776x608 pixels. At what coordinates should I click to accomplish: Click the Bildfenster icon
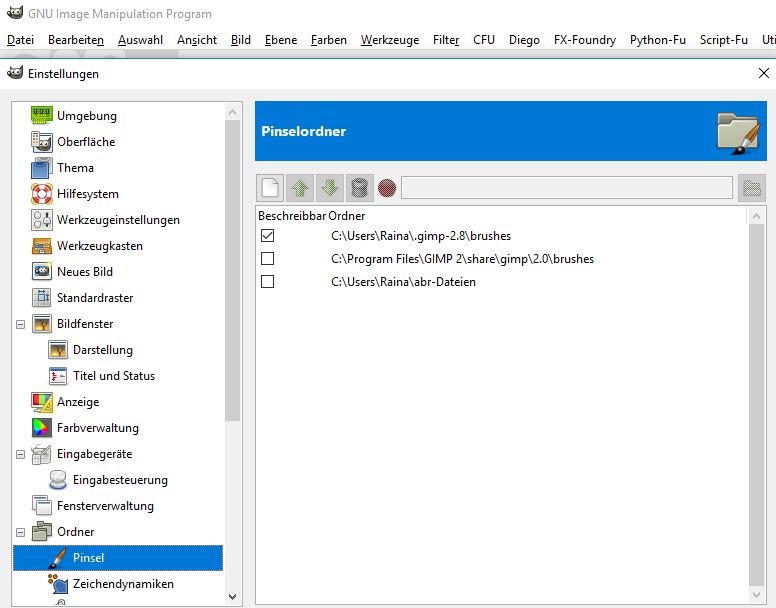[42, 324]
